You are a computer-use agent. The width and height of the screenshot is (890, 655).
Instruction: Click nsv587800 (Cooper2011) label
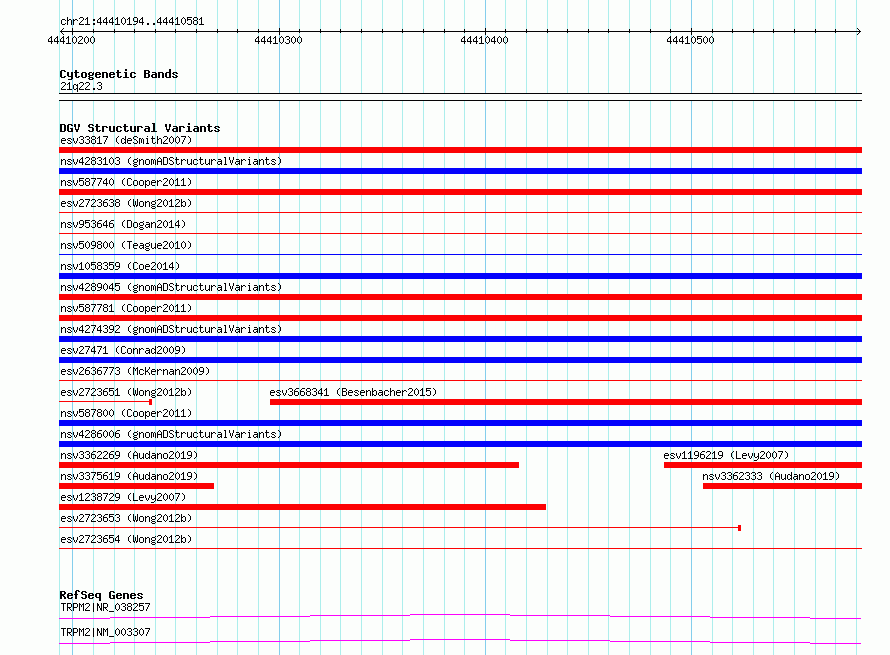coord(126,413)
